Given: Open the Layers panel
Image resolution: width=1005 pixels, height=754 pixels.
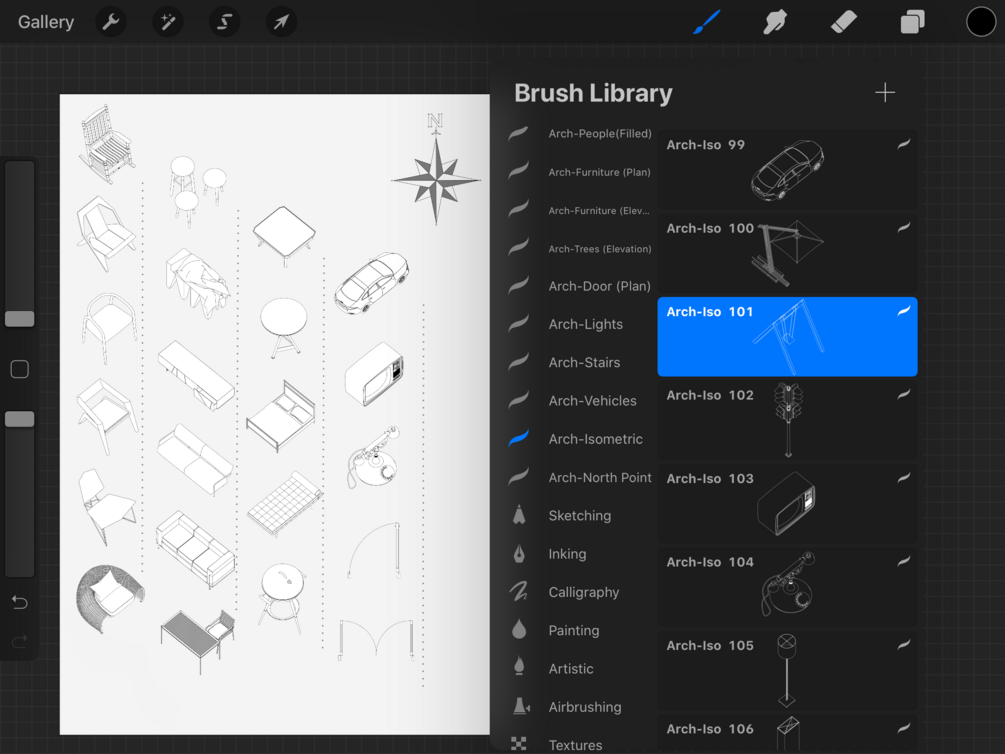Looking at the screenshot, I should 912,22.
